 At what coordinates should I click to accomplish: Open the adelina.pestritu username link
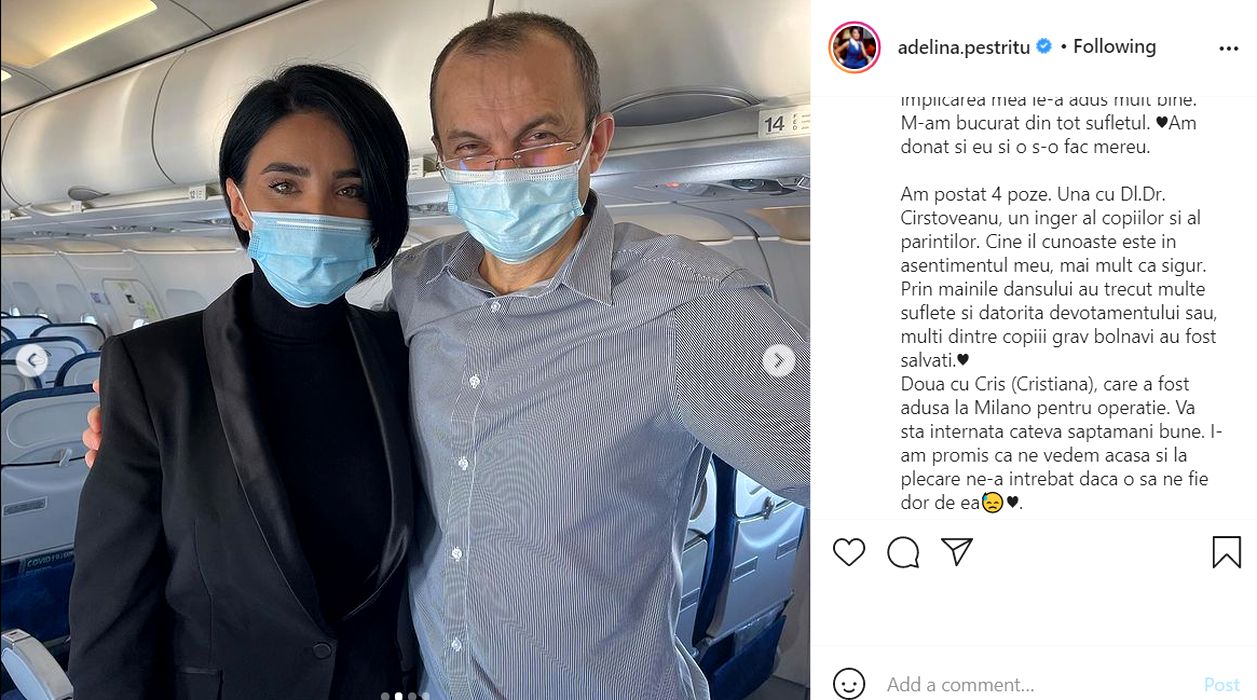pos(964,47)
